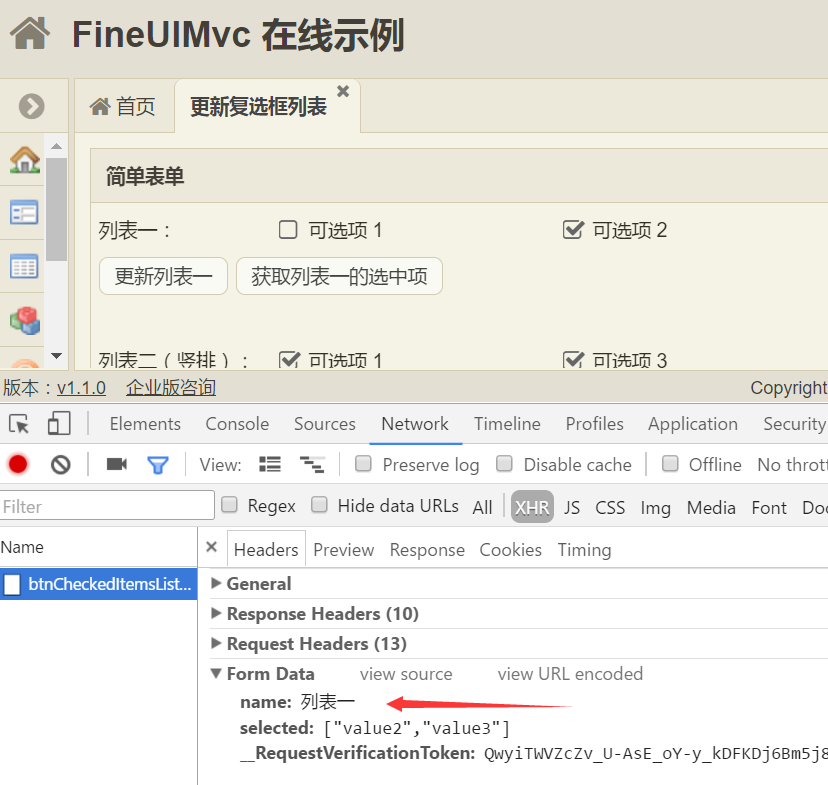Screen dimensions: 828x785
Task: Switch to the Preview tab of the request
Action: click(x=343, y=550)
